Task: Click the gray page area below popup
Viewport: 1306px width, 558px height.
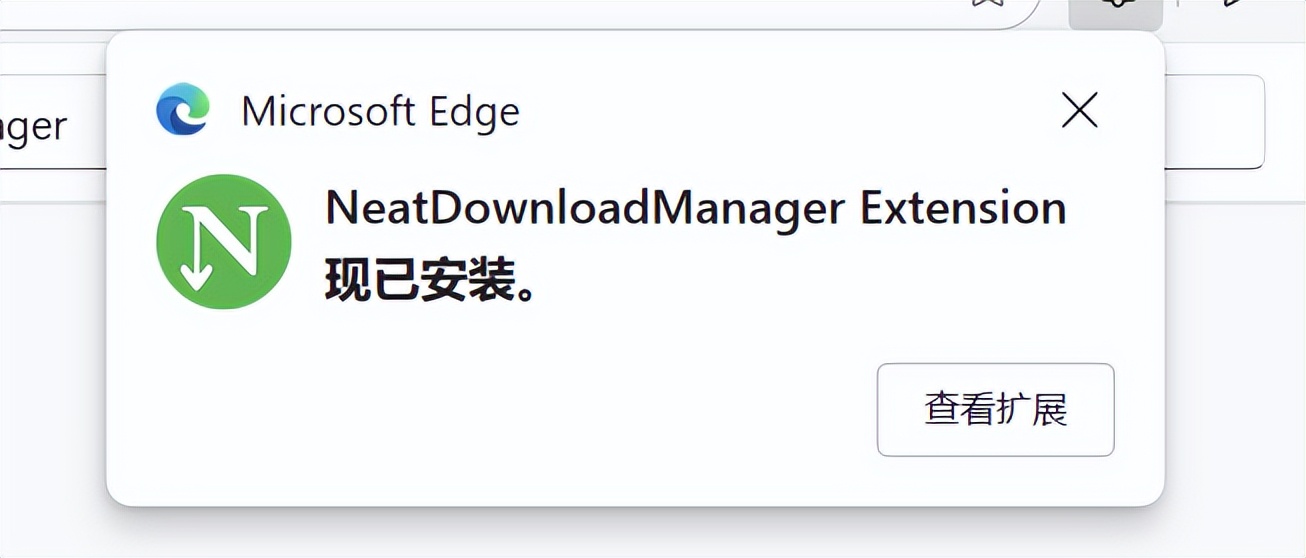Action: 650,532
